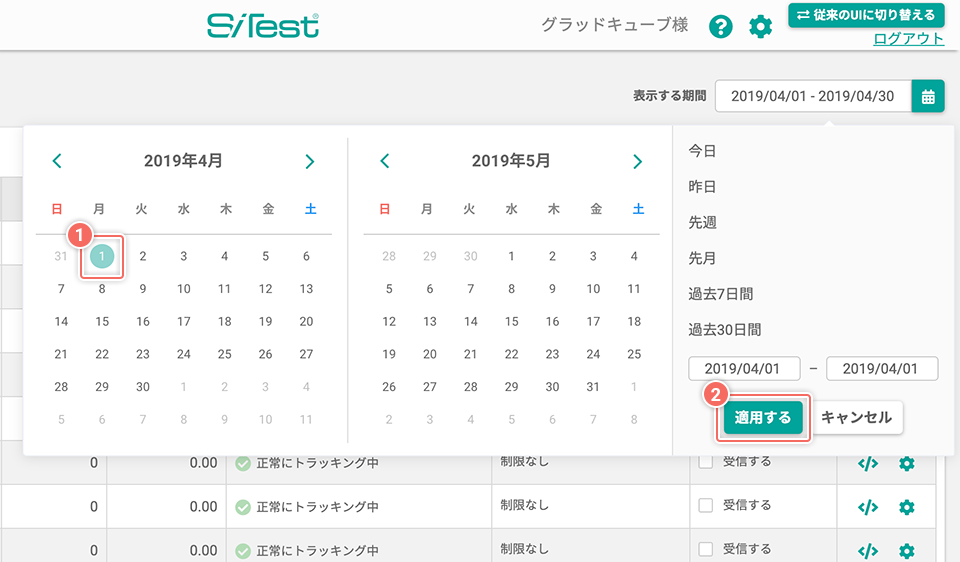Open the help question mark icon

coord(721,27)
